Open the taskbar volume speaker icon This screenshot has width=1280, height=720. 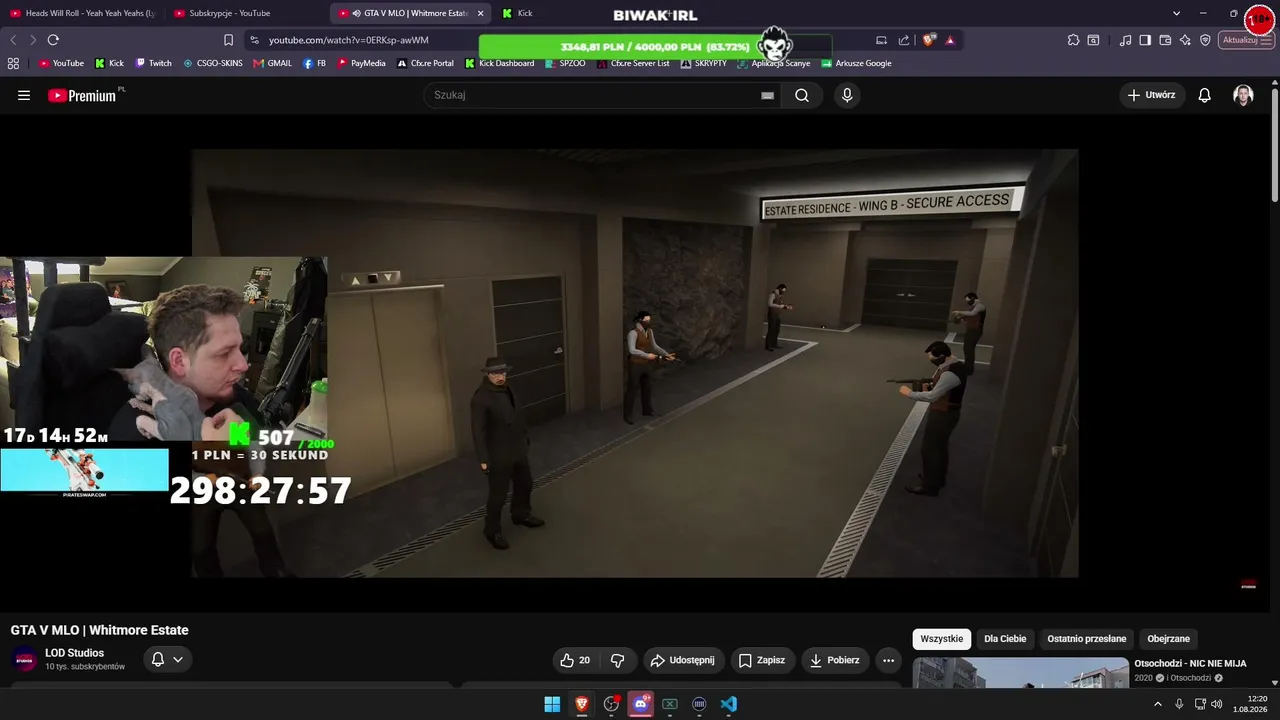tap(1216, 704)
